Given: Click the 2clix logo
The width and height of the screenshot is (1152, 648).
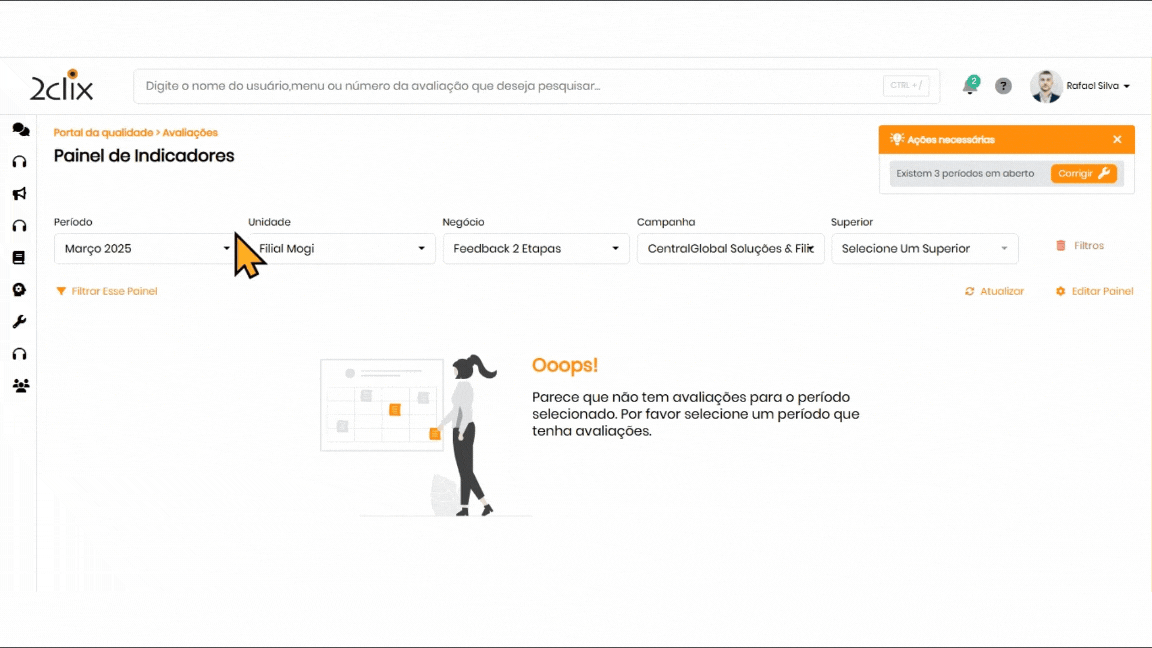Looking at the screenshot, I should pyautogui.click(x=62, y=86).
